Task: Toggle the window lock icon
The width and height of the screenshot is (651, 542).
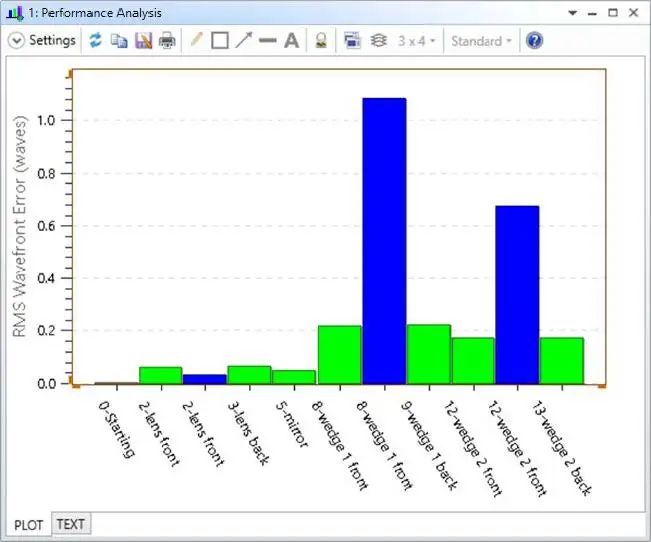Action: (x=321, y=40)
